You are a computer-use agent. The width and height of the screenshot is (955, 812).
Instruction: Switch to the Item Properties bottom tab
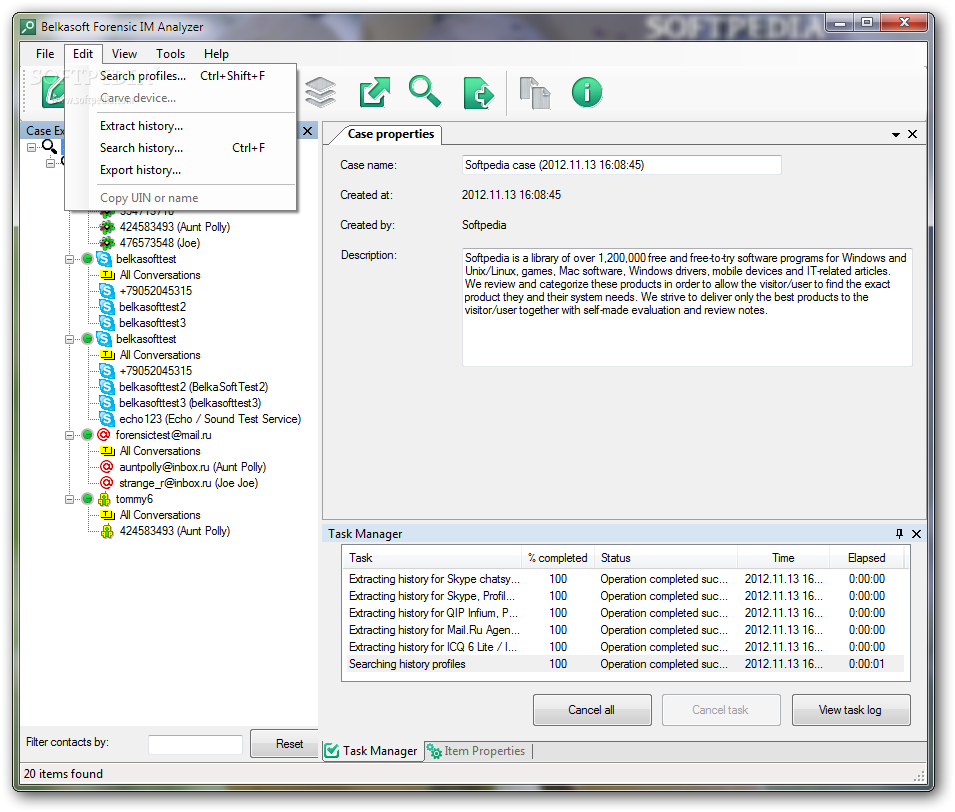click(477, 750)
